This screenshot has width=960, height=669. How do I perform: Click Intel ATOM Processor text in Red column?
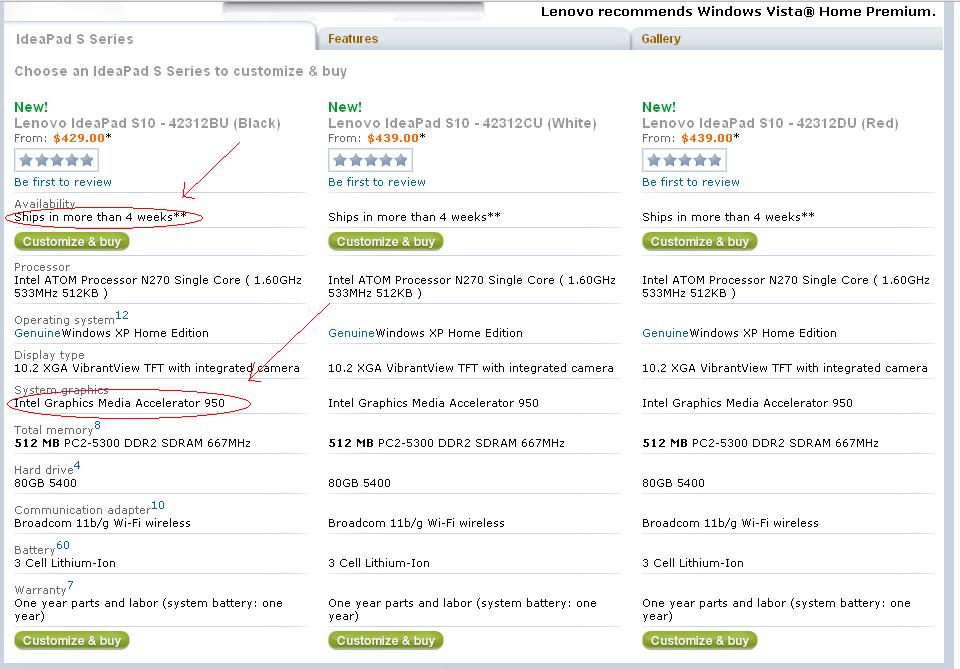point(786,286)
